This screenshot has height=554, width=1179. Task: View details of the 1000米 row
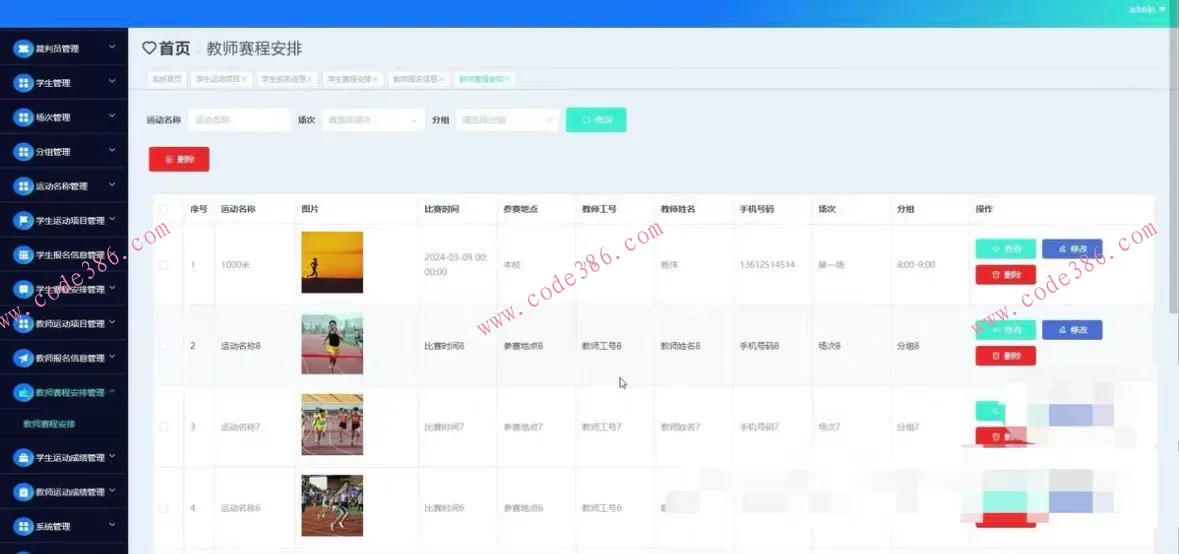point(1005,249)
